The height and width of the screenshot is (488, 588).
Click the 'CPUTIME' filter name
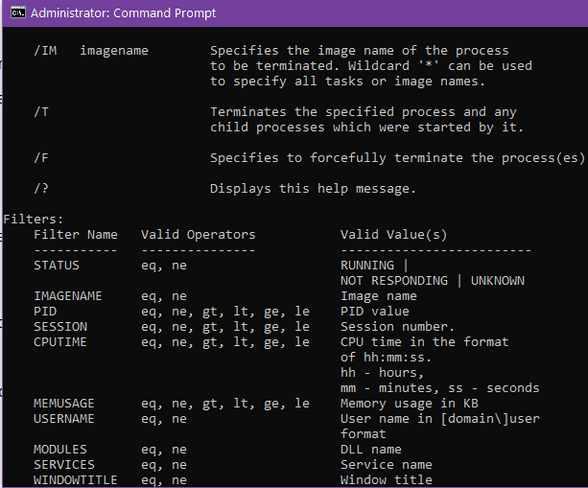[x=60, y=342]
